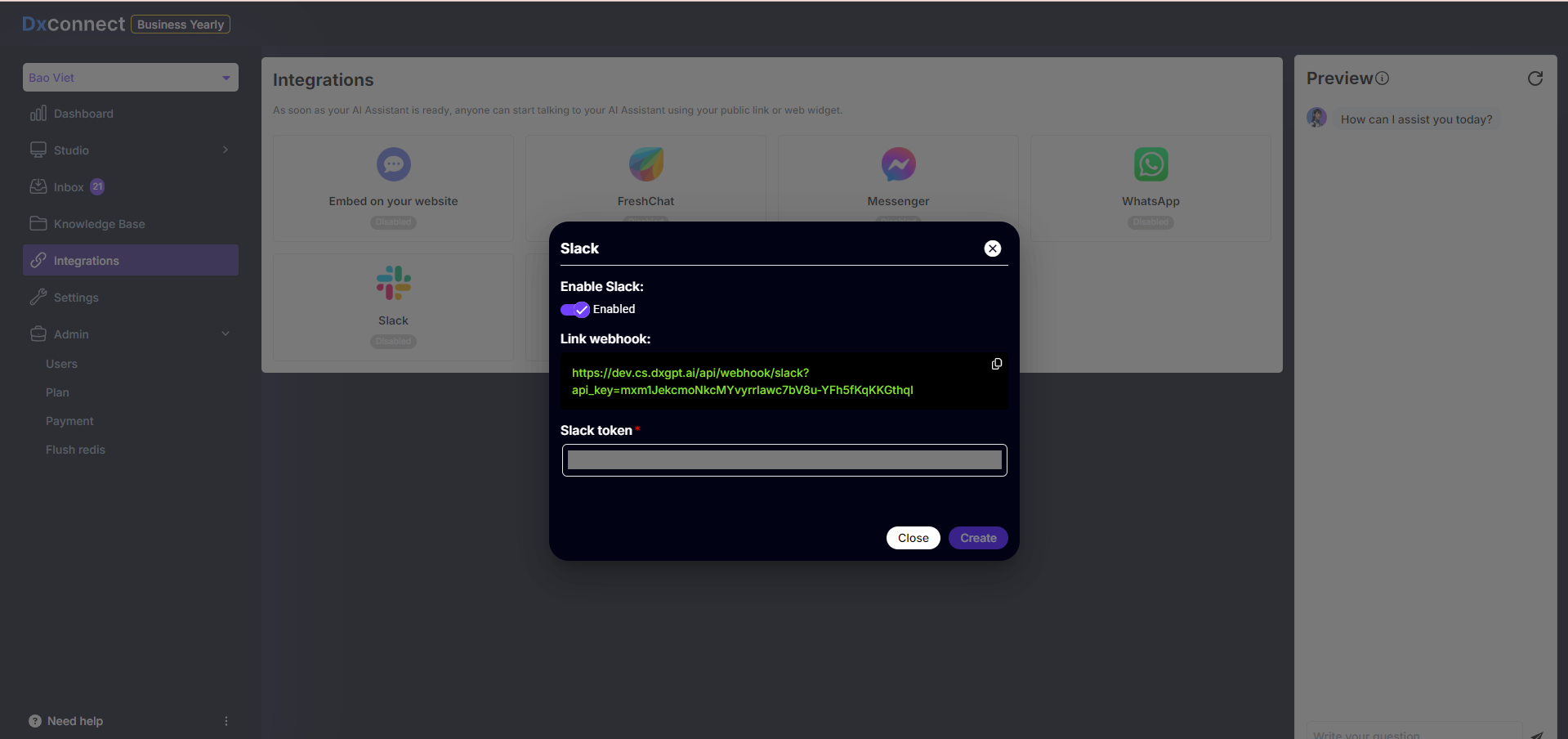1568x739 pixels.
Task: Click the Need help icon
Action: tap(35, 720)
